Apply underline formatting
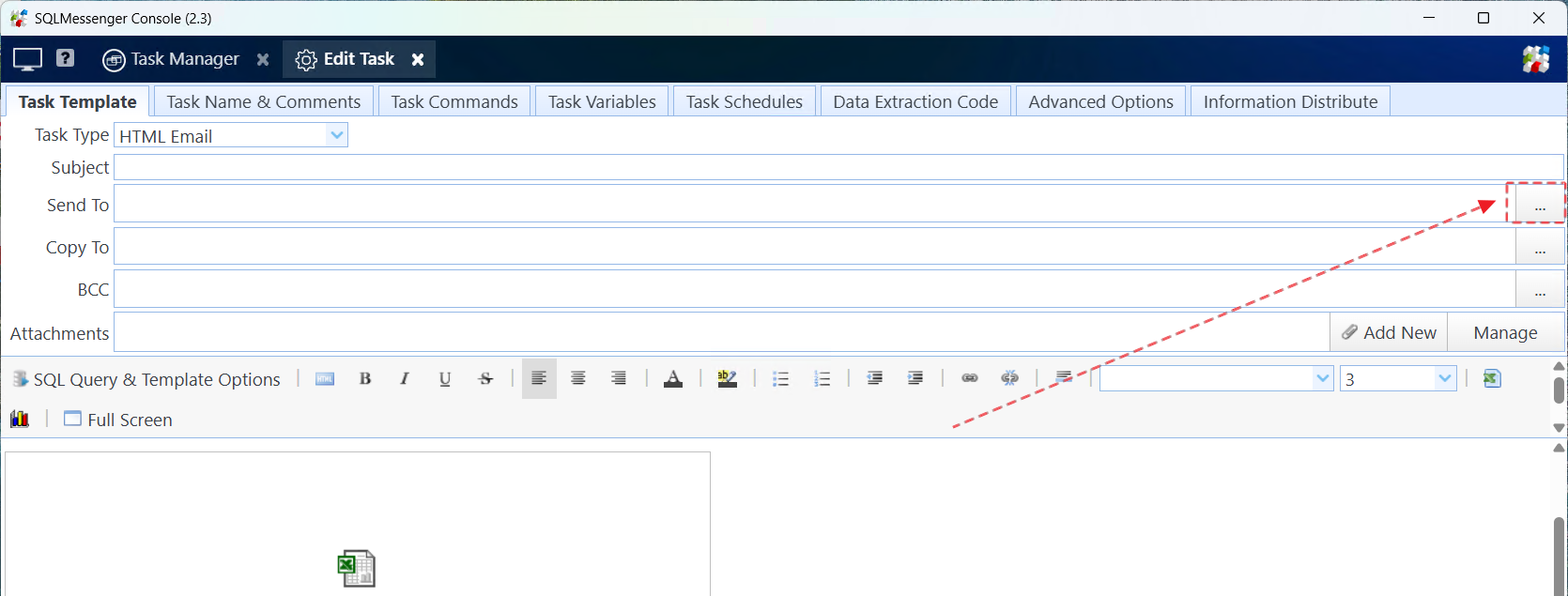This screenshot has width=1568, height=596. [445, 378]
